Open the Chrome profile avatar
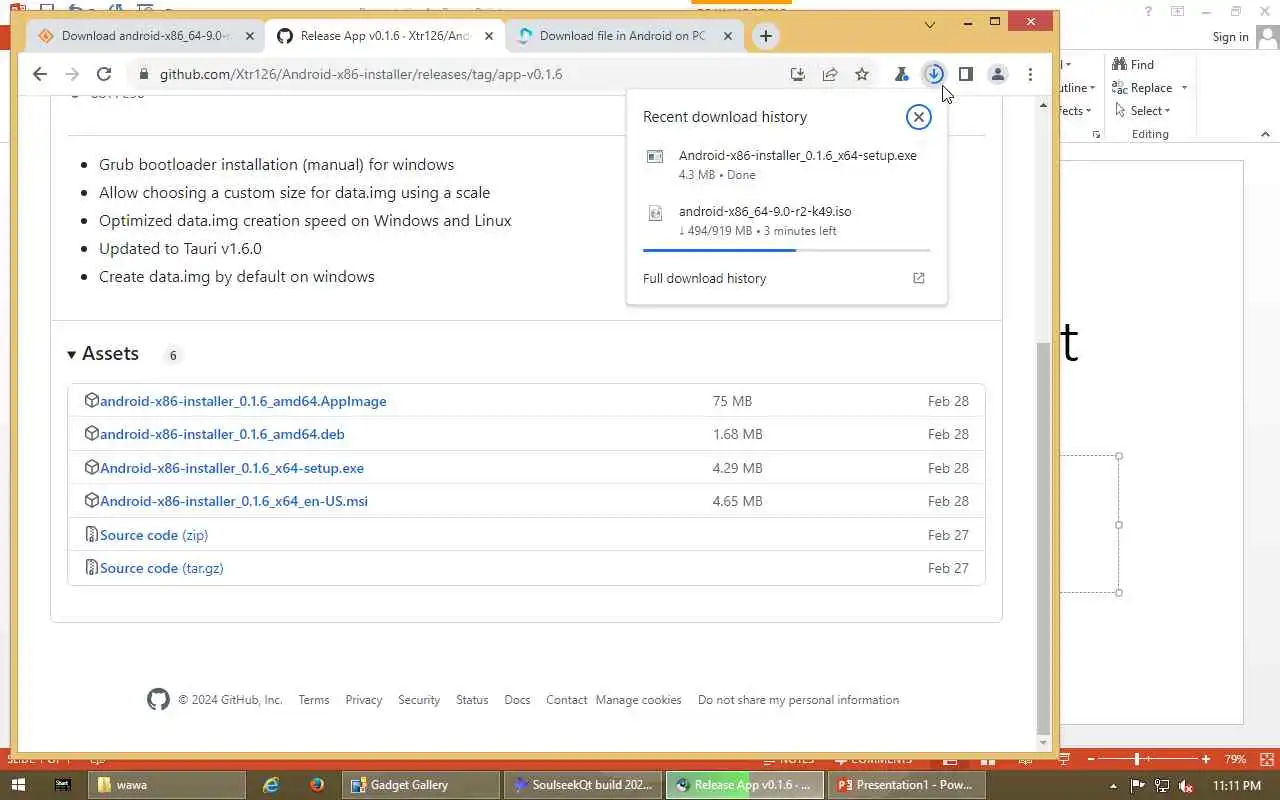 [x=998, y=74]
